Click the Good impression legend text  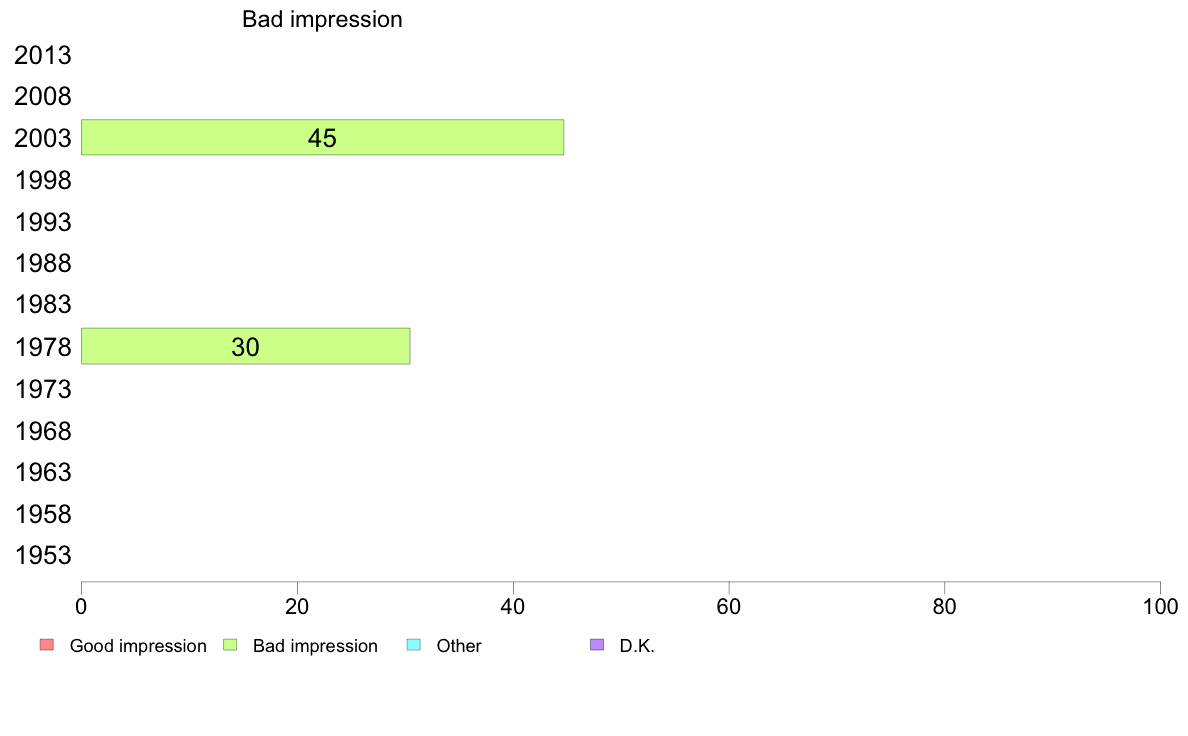(x=138, y=646)
